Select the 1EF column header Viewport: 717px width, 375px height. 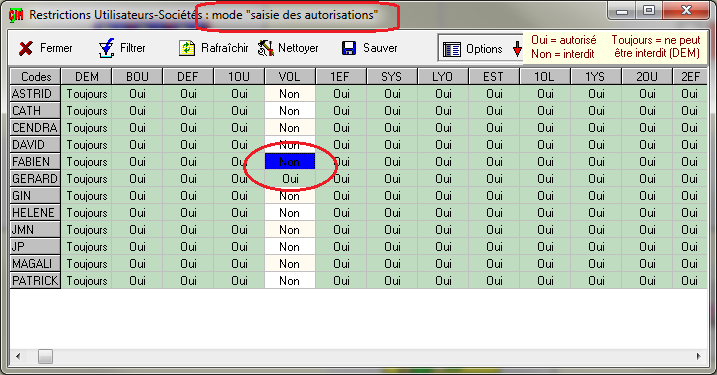point(341,76)
